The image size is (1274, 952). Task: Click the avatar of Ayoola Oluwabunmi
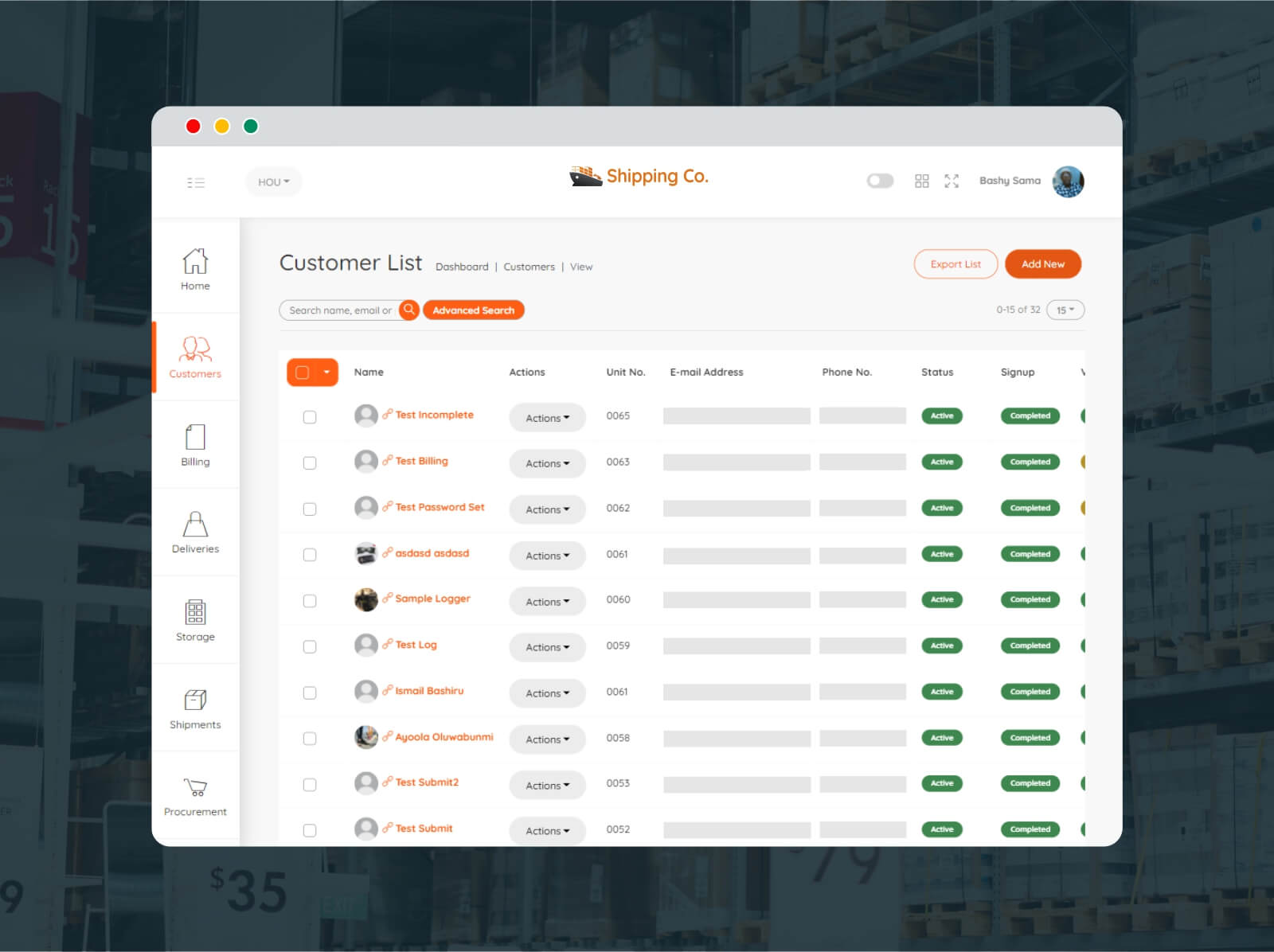(366, 737)
